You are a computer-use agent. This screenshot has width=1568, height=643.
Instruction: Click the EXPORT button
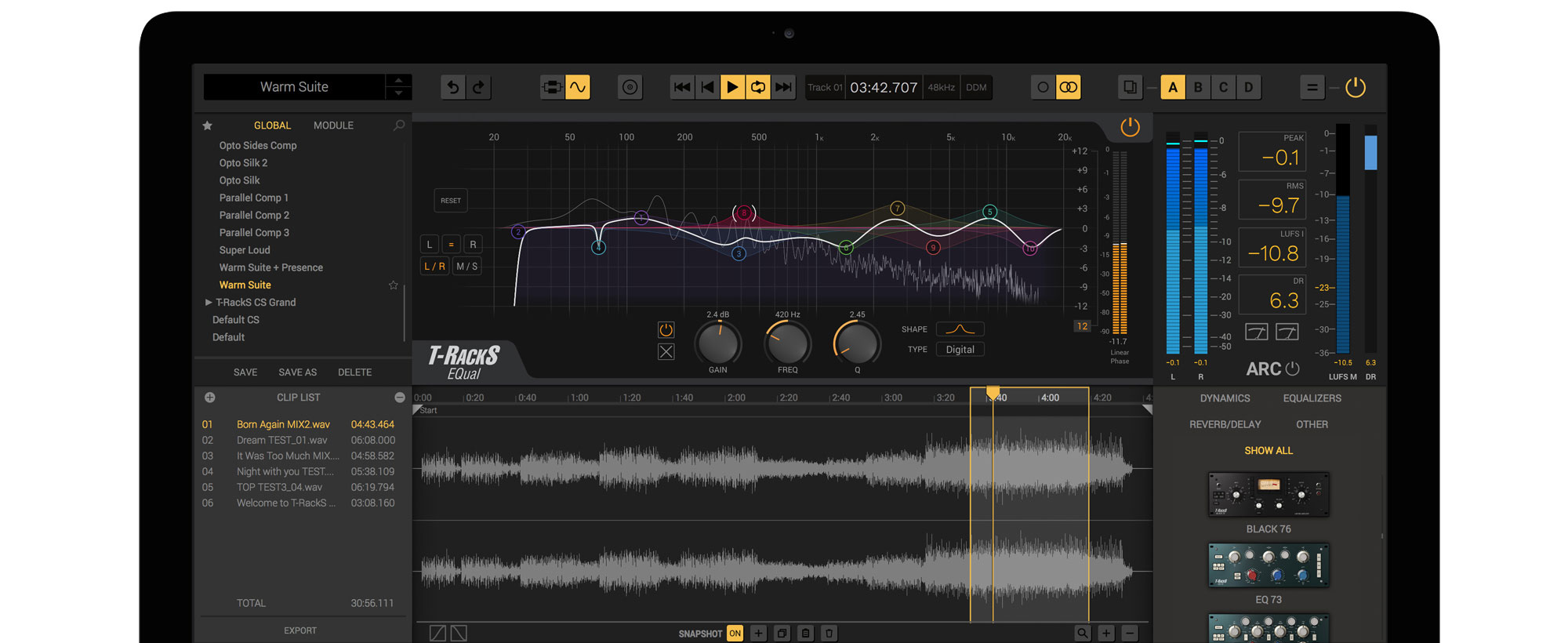pos(300,630)
